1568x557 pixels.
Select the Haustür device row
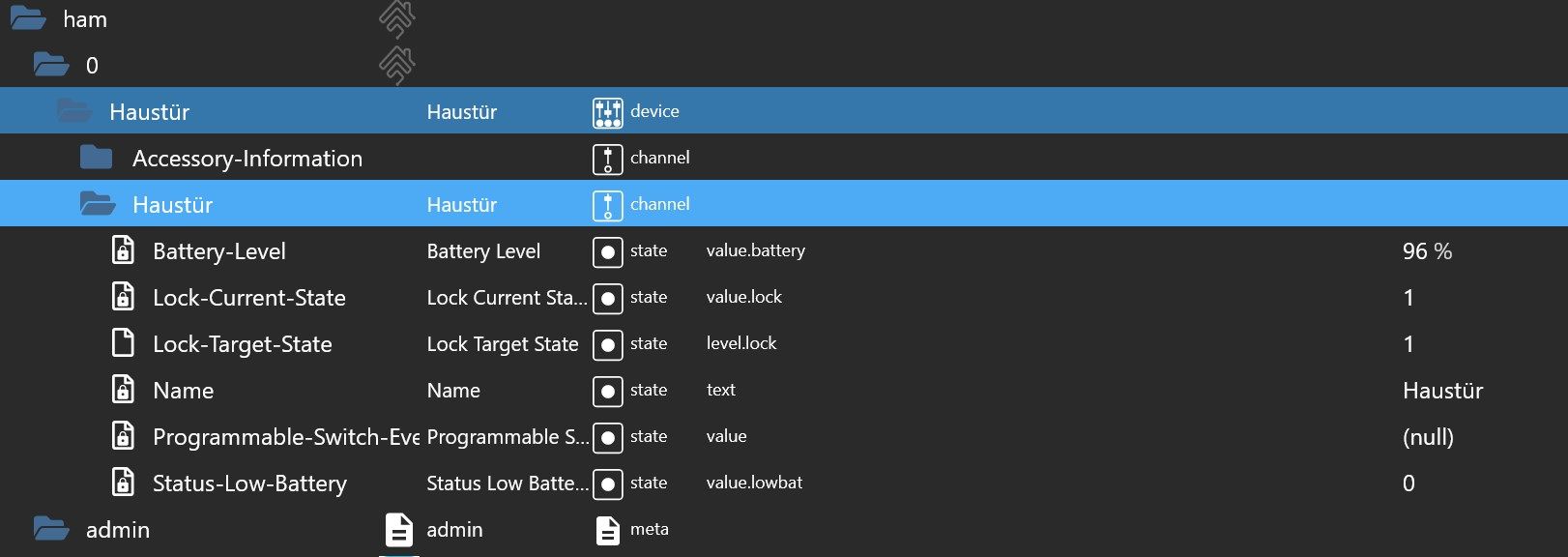(x=150, y=112)
